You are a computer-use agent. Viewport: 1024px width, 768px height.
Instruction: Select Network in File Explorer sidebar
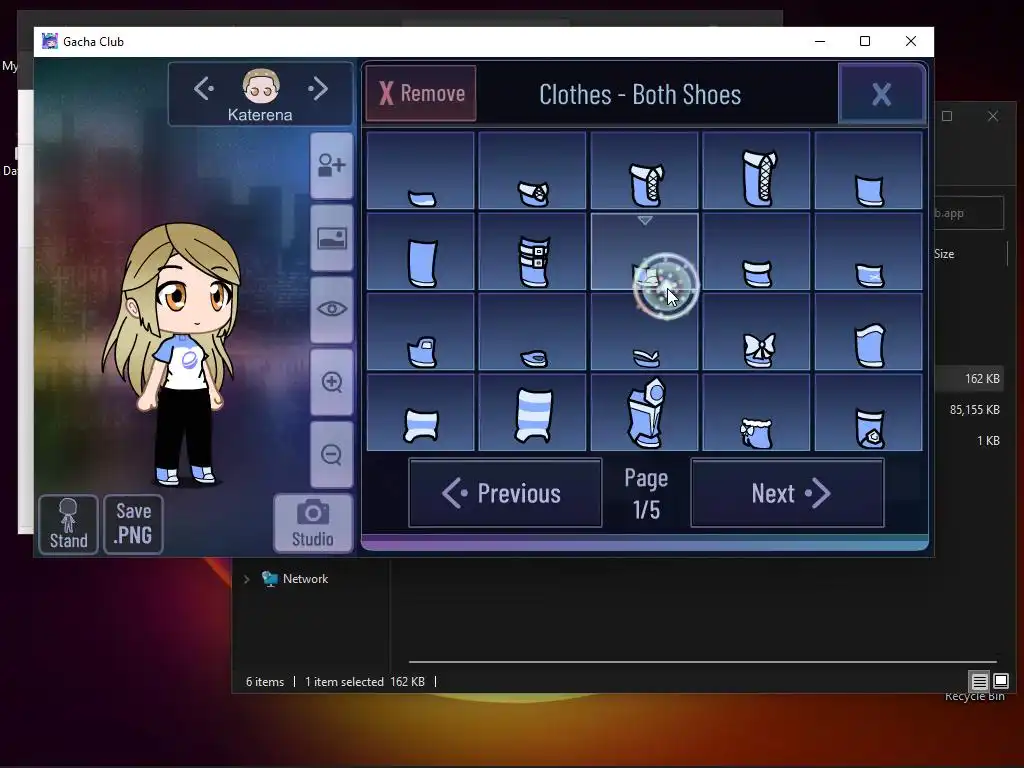coord(305,579)
